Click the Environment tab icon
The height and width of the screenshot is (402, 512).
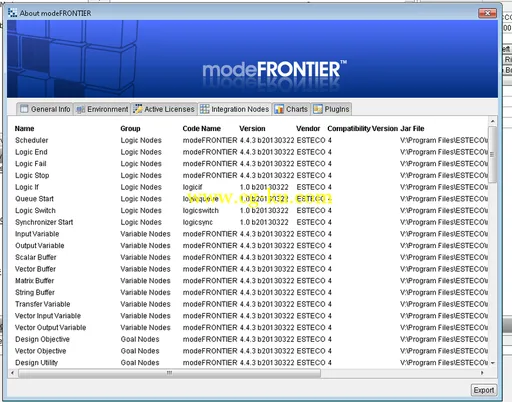pos(80,109)
